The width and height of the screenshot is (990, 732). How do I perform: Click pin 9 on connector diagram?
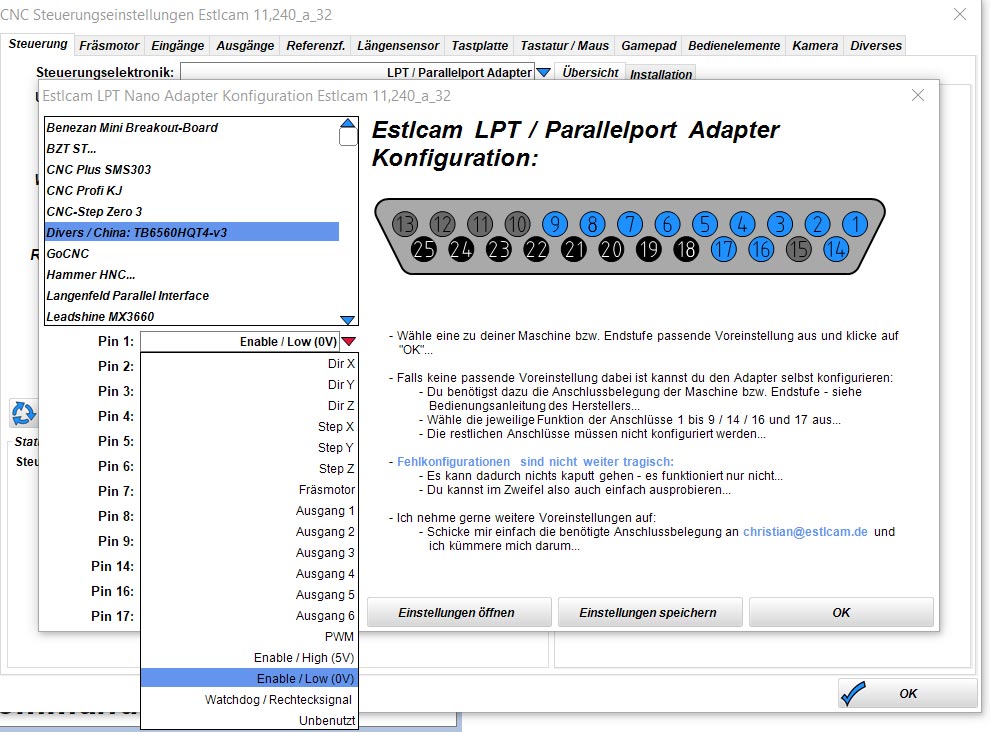point(555,224)
